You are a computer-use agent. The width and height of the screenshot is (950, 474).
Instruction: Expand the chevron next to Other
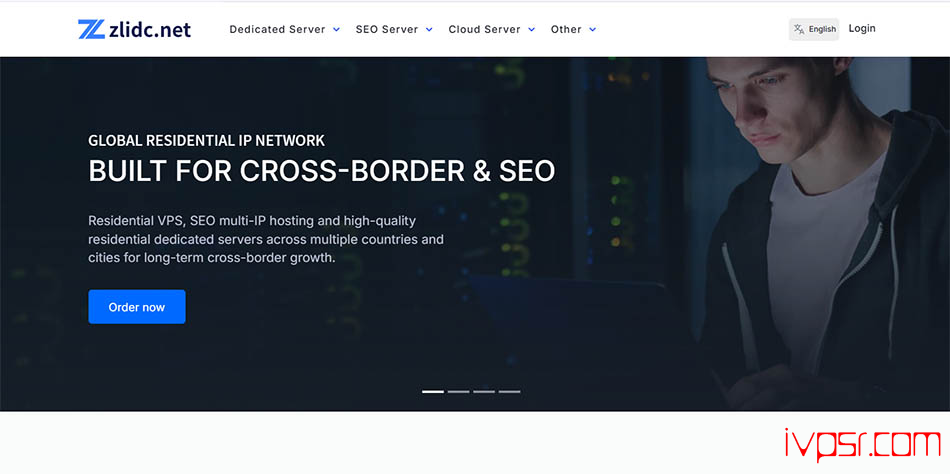click(x=592, y=30)
